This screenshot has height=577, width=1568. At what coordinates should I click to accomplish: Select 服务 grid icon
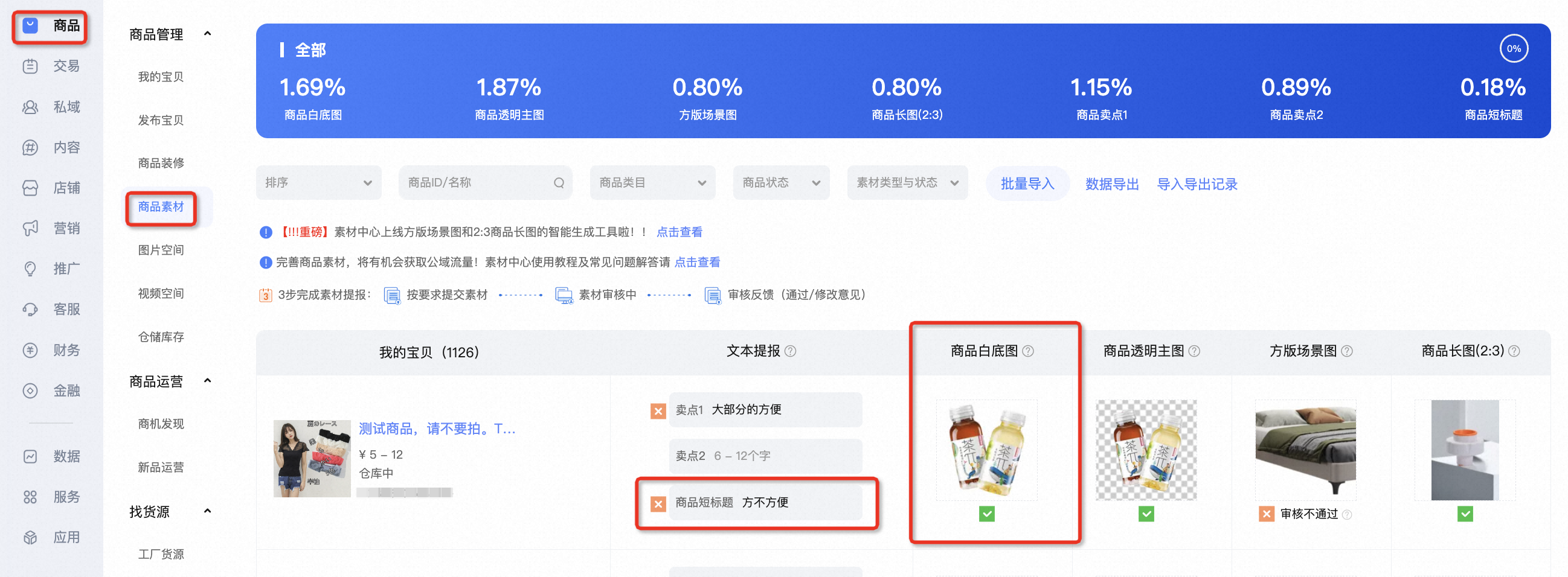pos(30,497)
